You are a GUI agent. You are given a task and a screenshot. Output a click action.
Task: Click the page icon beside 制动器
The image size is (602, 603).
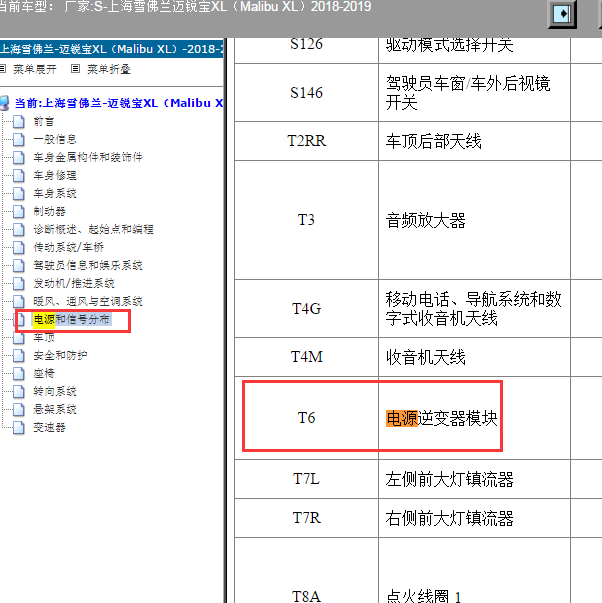click(18, 211)
